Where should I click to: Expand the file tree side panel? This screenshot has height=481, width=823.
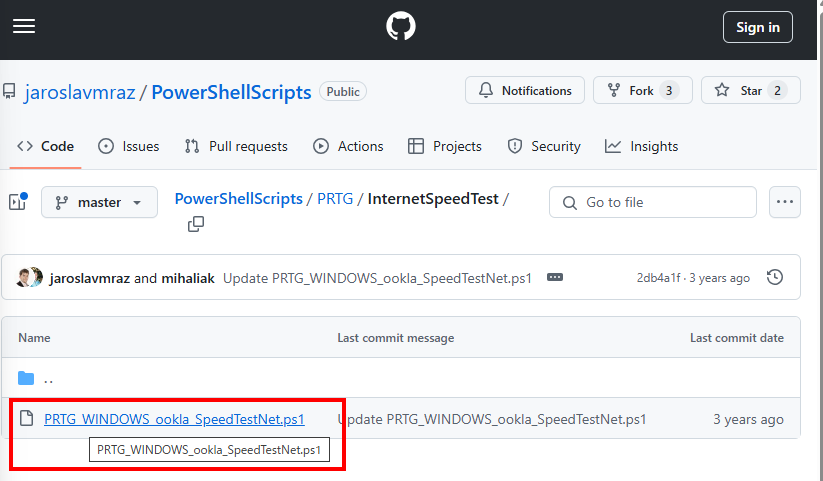(x=18, y=202)
